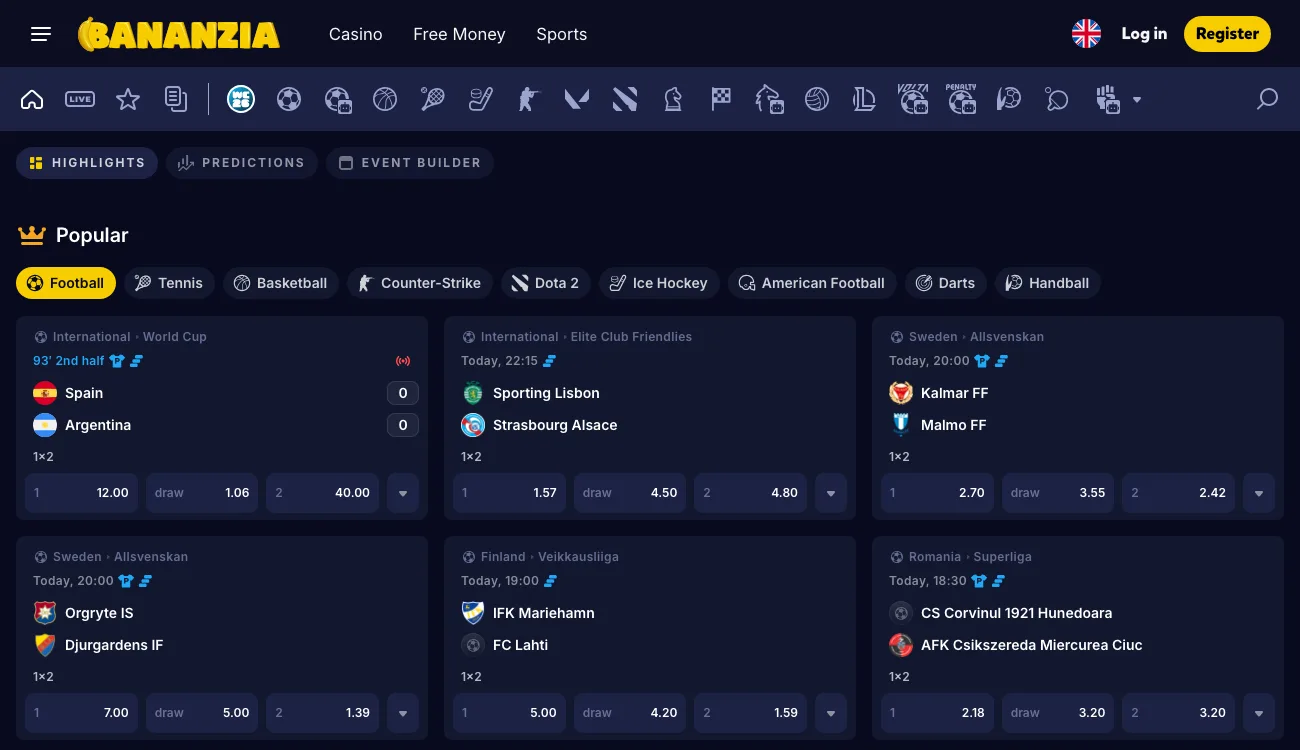This screenshot has height=750, width=1300.
Task: Click live stream icon on Spain–Argentina card
Action: [x=403, y=361]
